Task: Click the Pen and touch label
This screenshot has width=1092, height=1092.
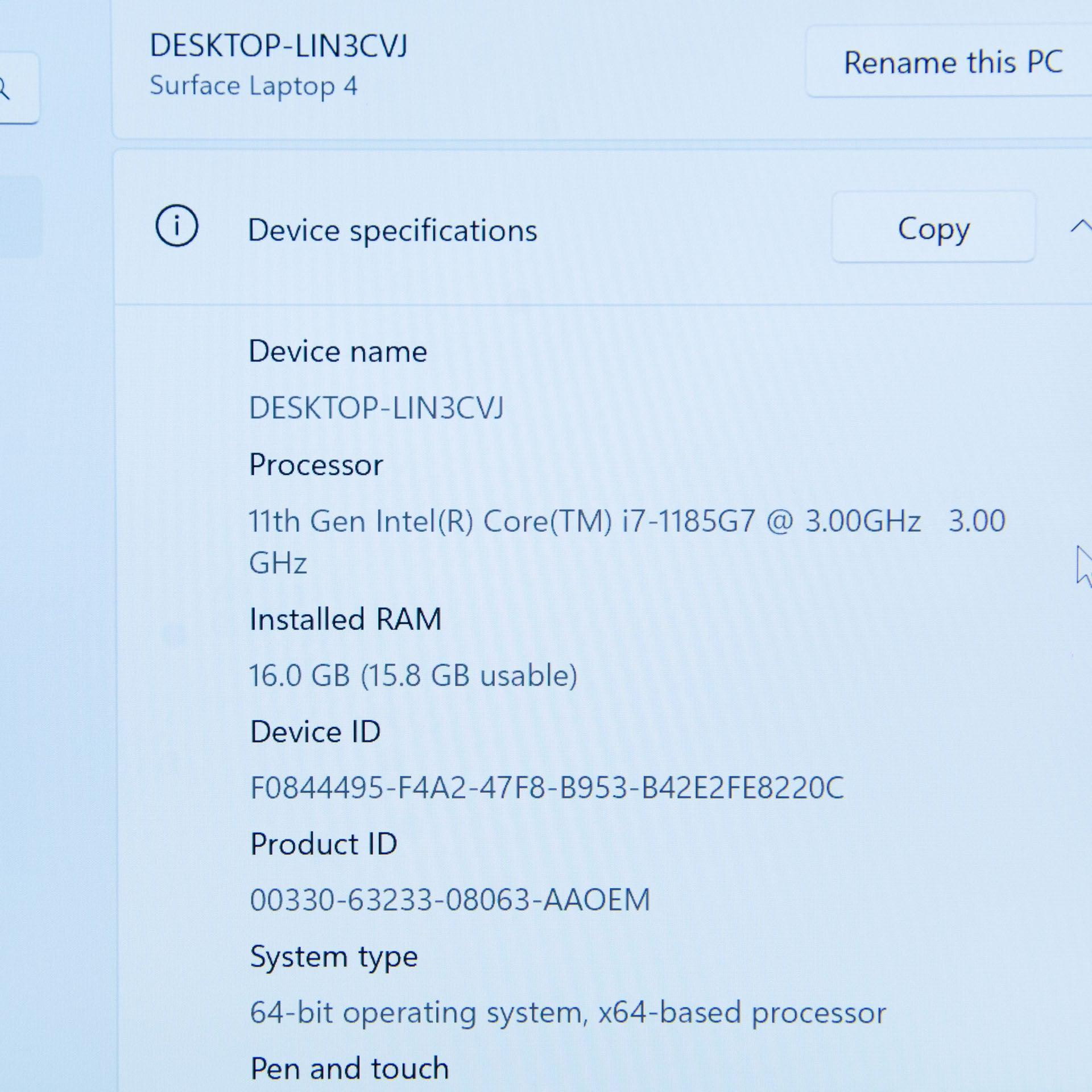Action: (x=350, y=1068)
